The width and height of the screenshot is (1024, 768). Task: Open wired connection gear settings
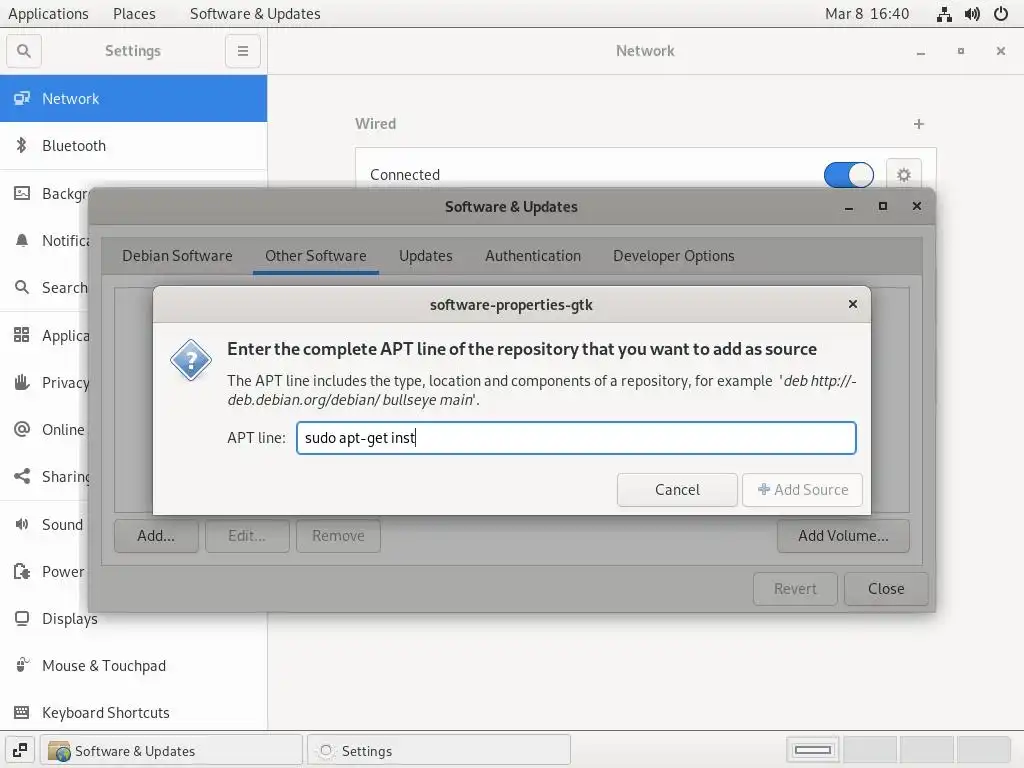click(903, 174)
